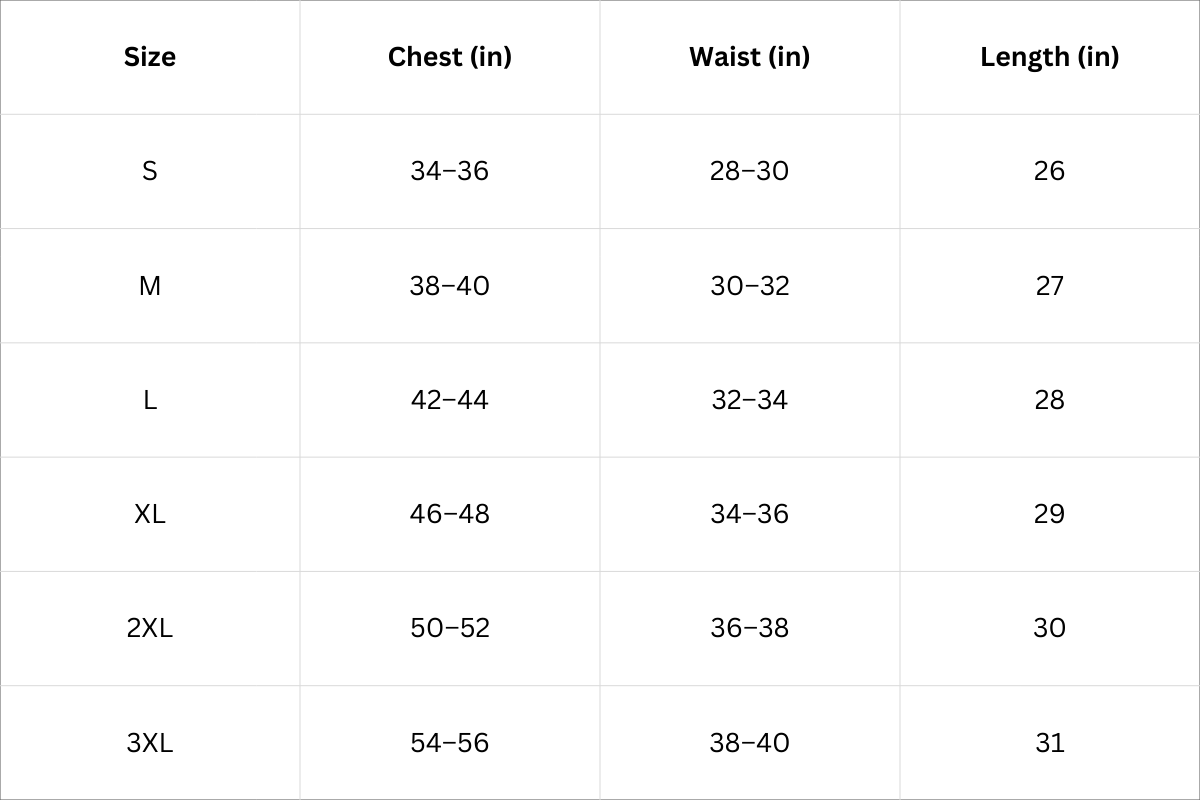This screenshot has height=800, width=1200.
Task: Select the 3XL size cell
Action: [x=150, y=743]
